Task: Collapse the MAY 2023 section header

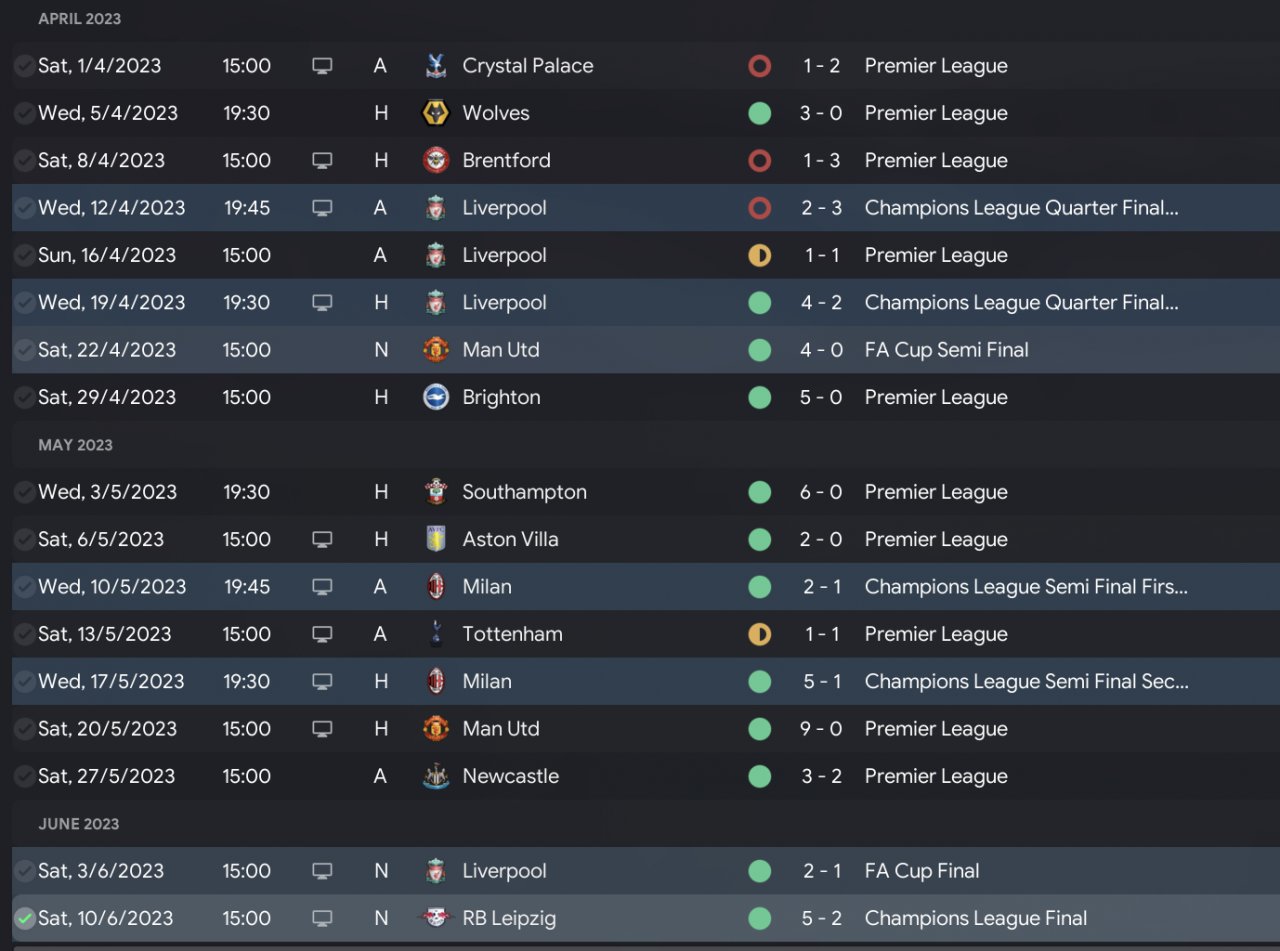Action: pyautogui.click(x=75, y=445)
